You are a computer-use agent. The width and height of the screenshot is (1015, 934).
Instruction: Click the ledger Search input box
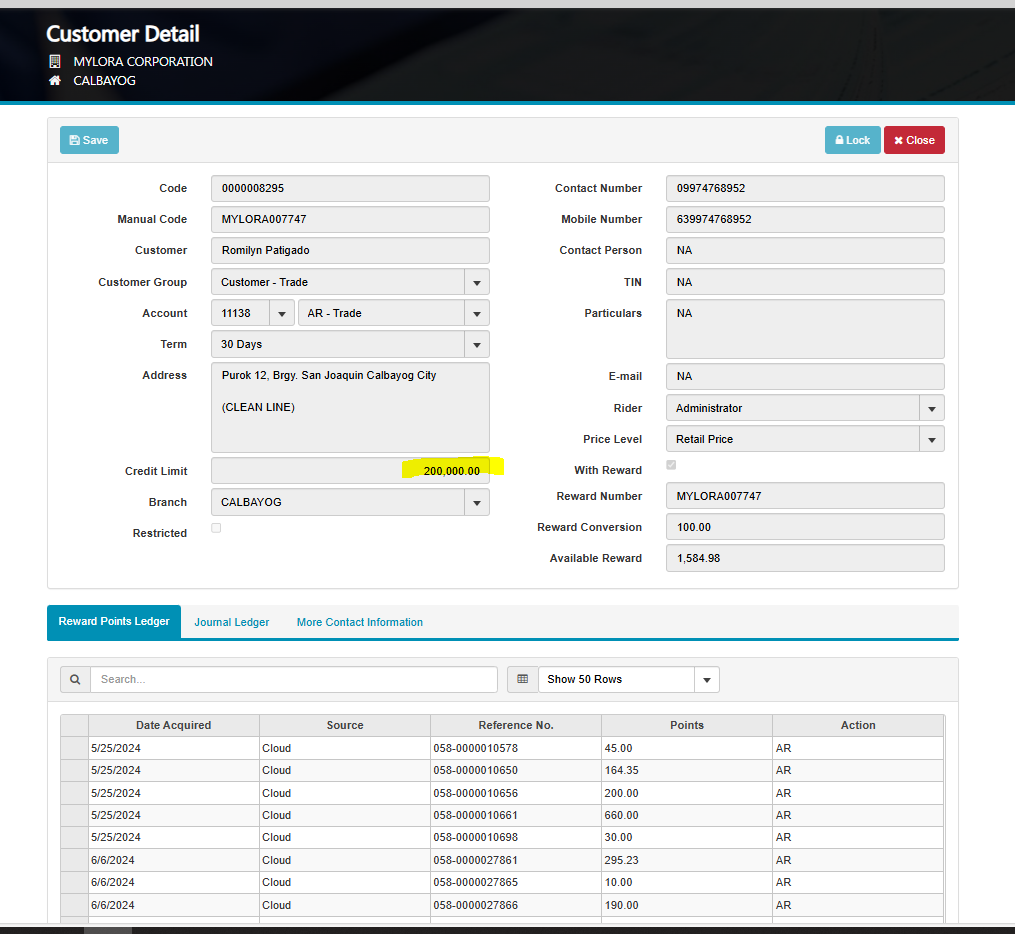coord(293,680)
